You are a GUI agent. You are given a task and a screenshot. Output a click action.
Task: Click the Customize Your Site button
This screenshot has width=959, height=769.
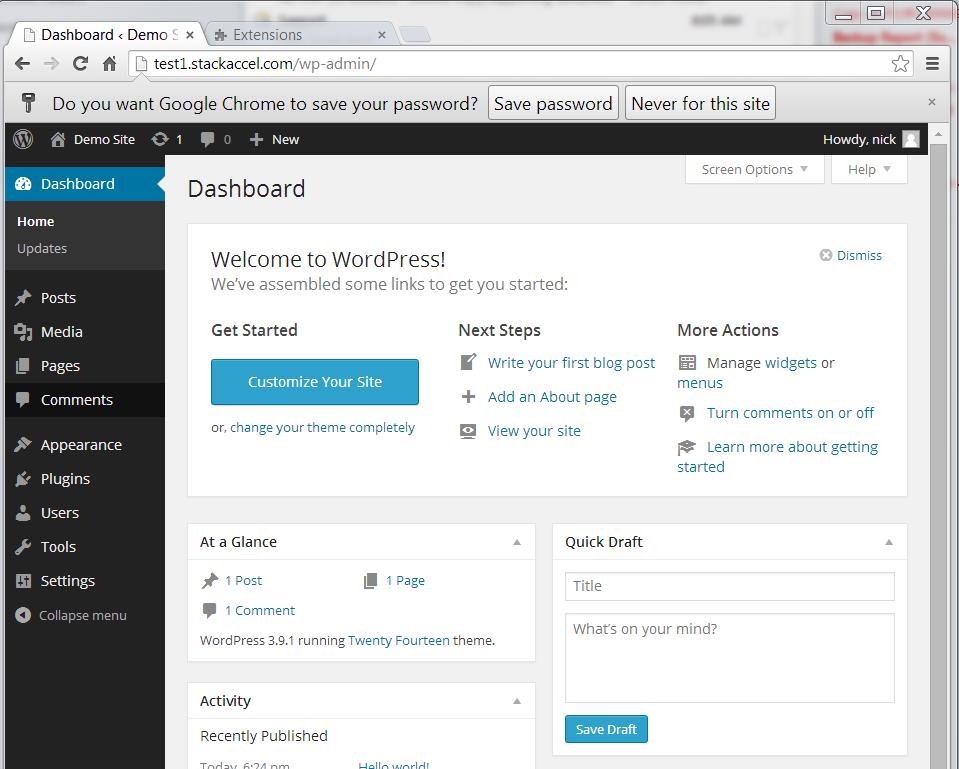[314, 381]
